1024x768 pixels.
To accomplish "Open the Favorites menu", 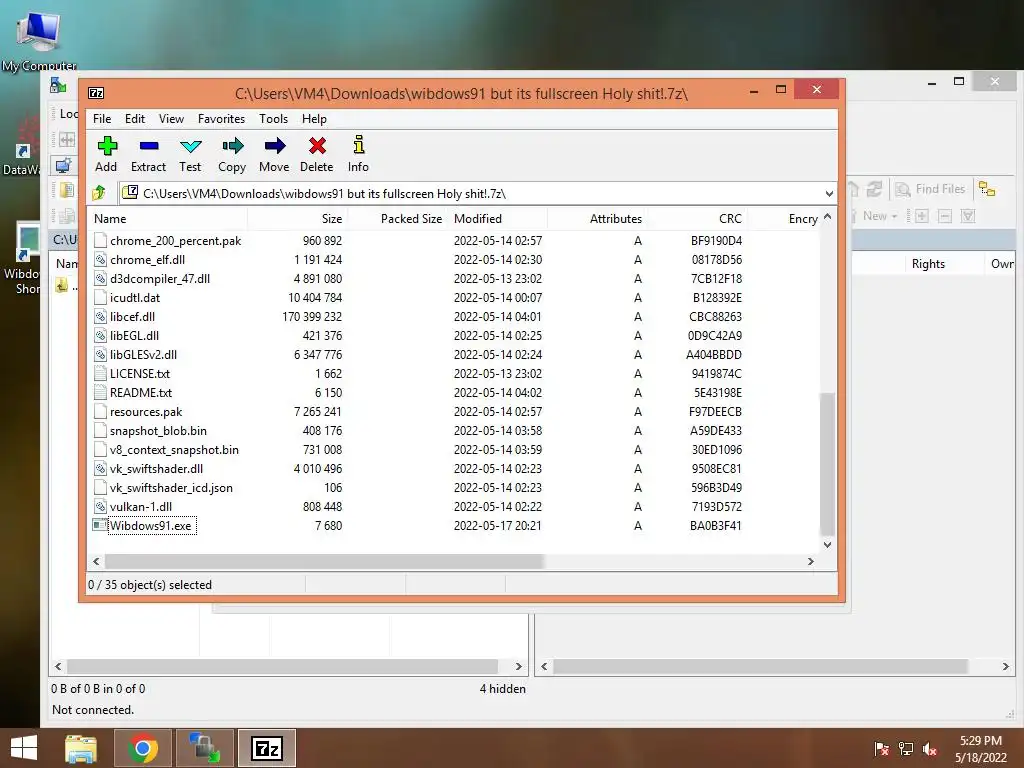I will click(x=221, y=119).
